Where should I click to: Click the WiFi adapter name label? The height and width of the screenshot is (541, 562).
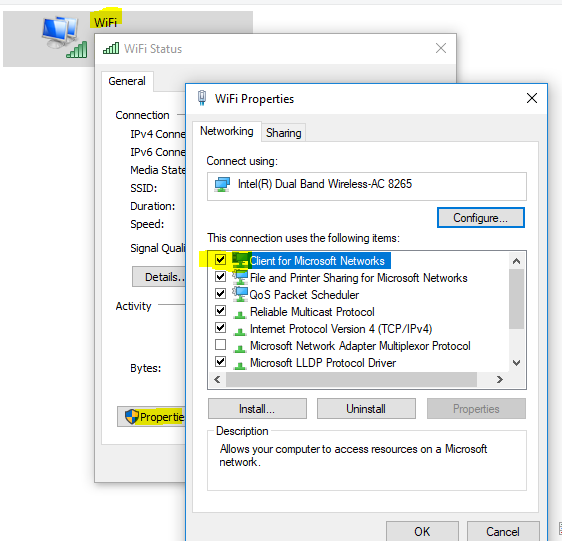(x=106, y=22)
